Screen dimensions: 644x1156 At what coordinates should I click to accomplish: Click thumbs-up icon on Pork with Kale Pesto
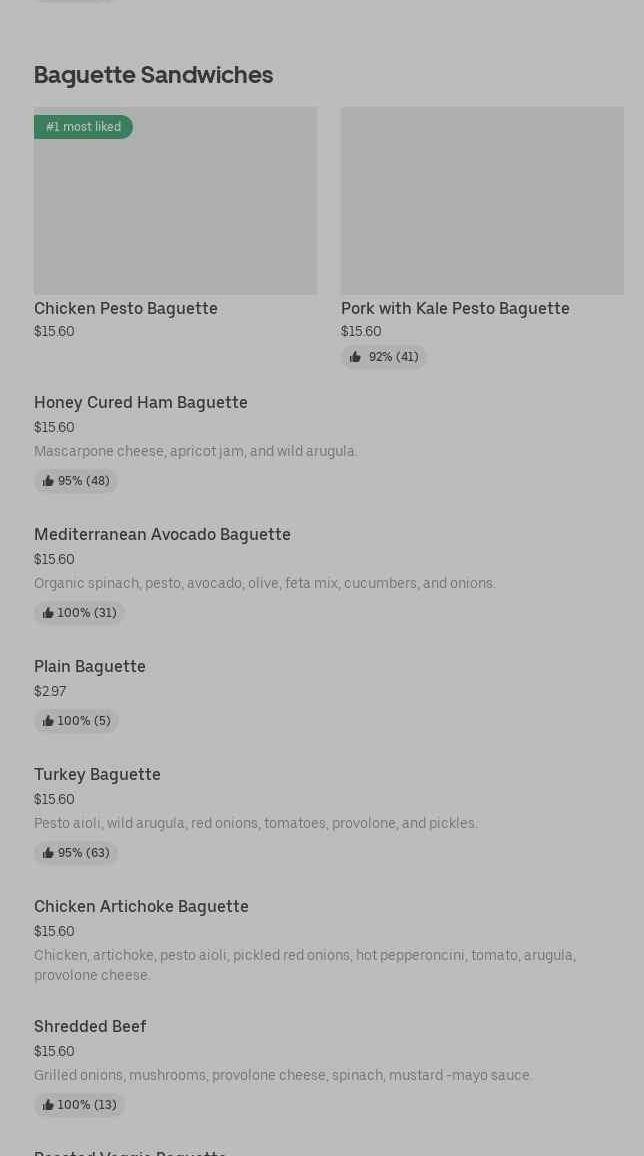click(x=355, y=357)
